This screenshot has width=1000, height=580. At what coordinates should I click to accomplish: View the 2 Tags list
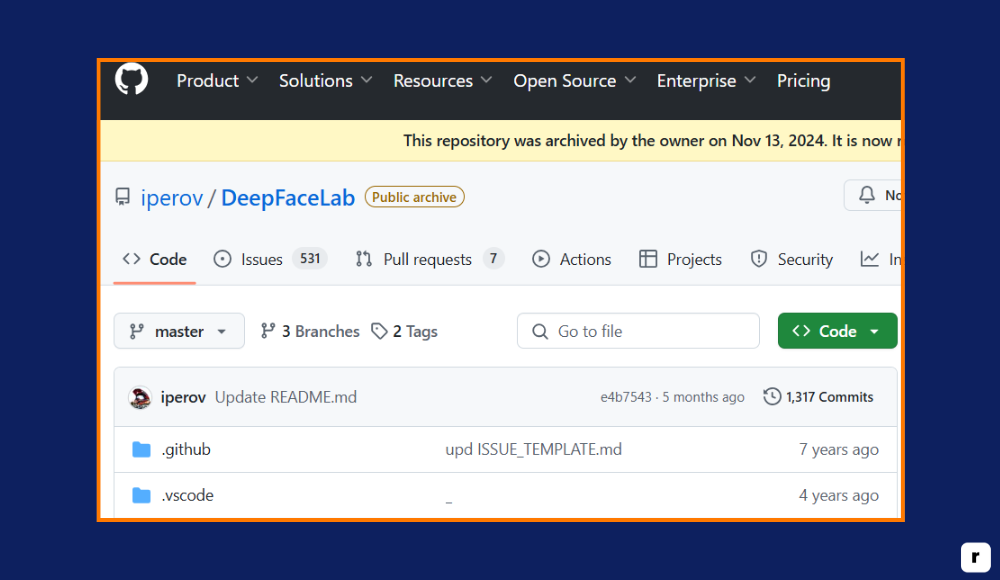click(405, 331)
